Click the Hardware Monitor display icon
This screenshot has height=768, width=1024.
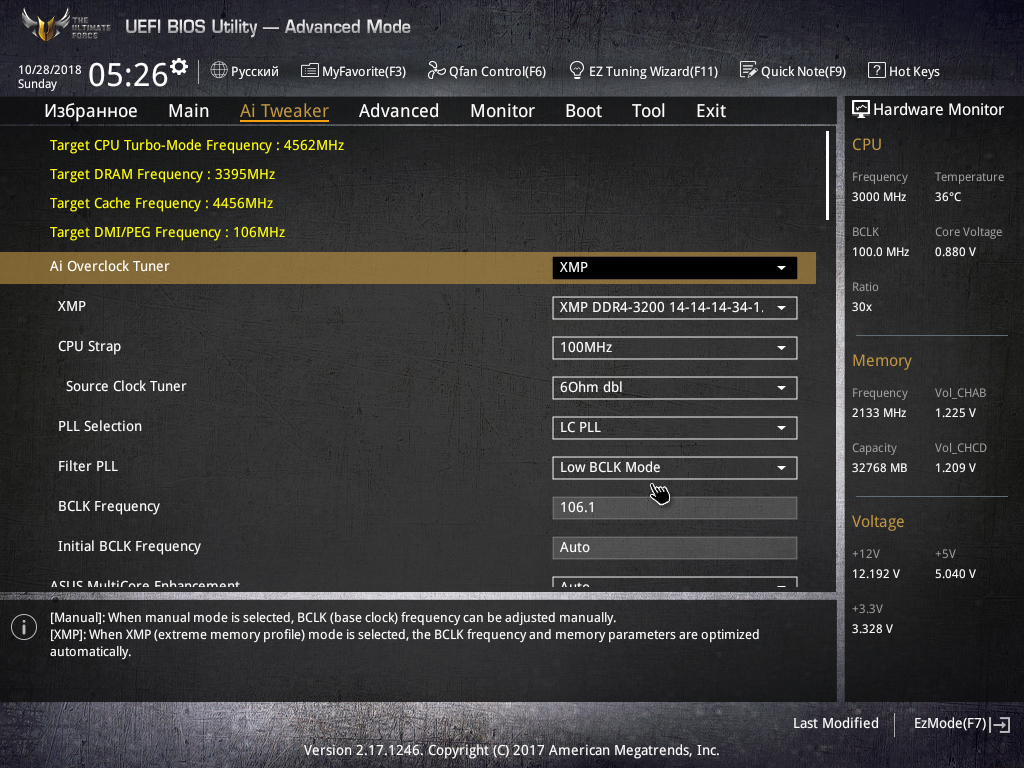pyautogui.click(x=861, y=109)
